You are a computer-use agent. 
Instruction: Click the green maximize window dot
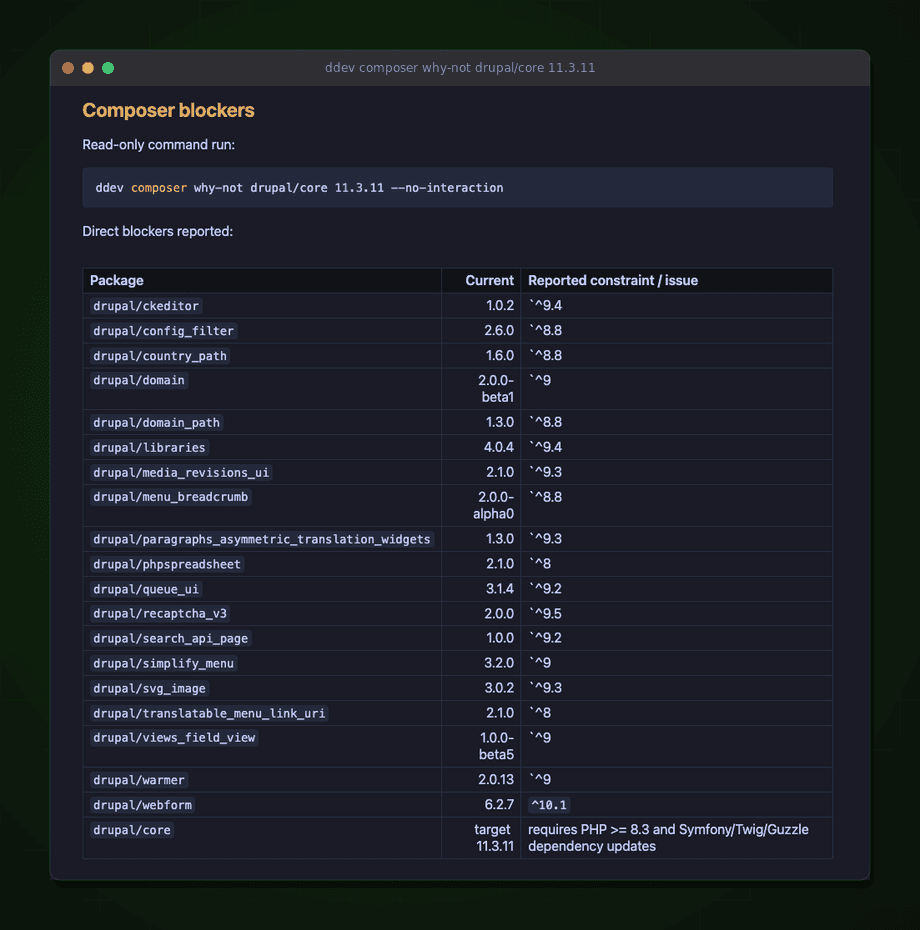108,68
